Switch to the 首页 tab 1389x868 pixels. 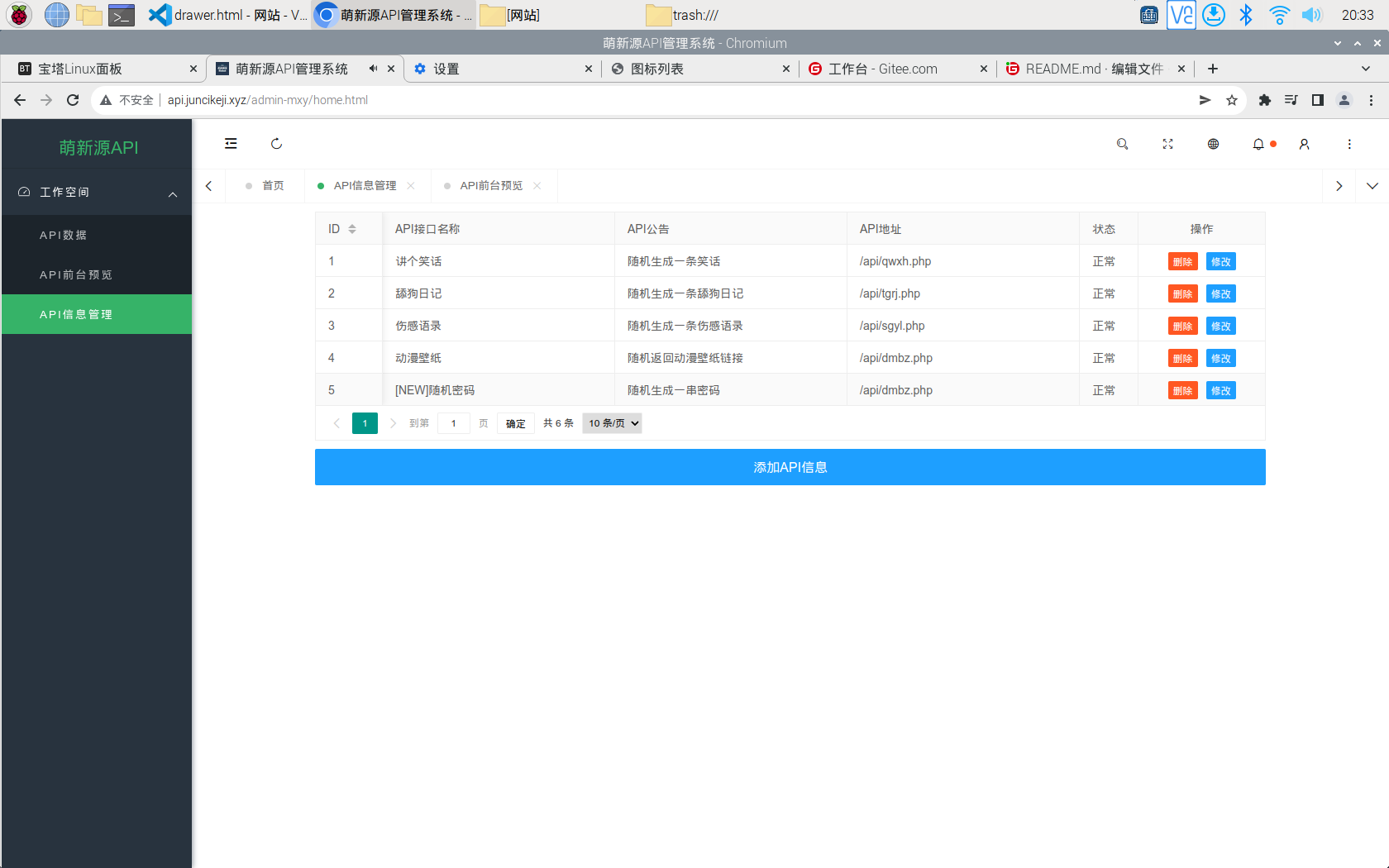(272, 185)
